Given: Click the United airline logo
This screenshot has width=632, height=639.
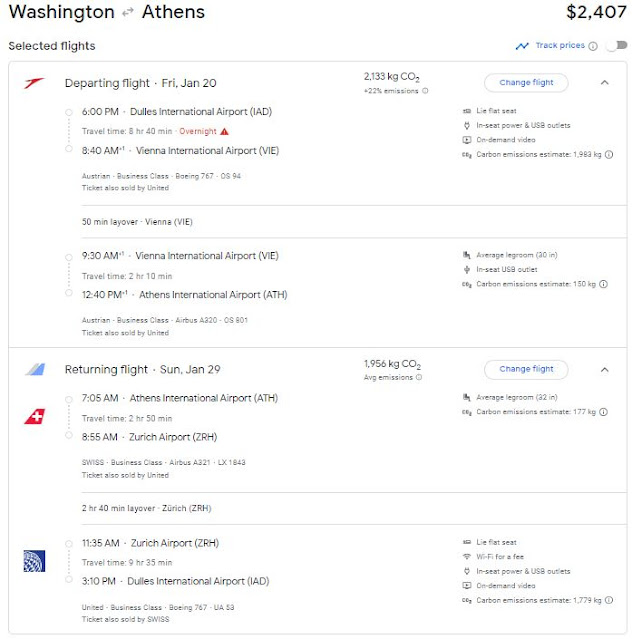Looking at the screenshot, I should [35, 561].
